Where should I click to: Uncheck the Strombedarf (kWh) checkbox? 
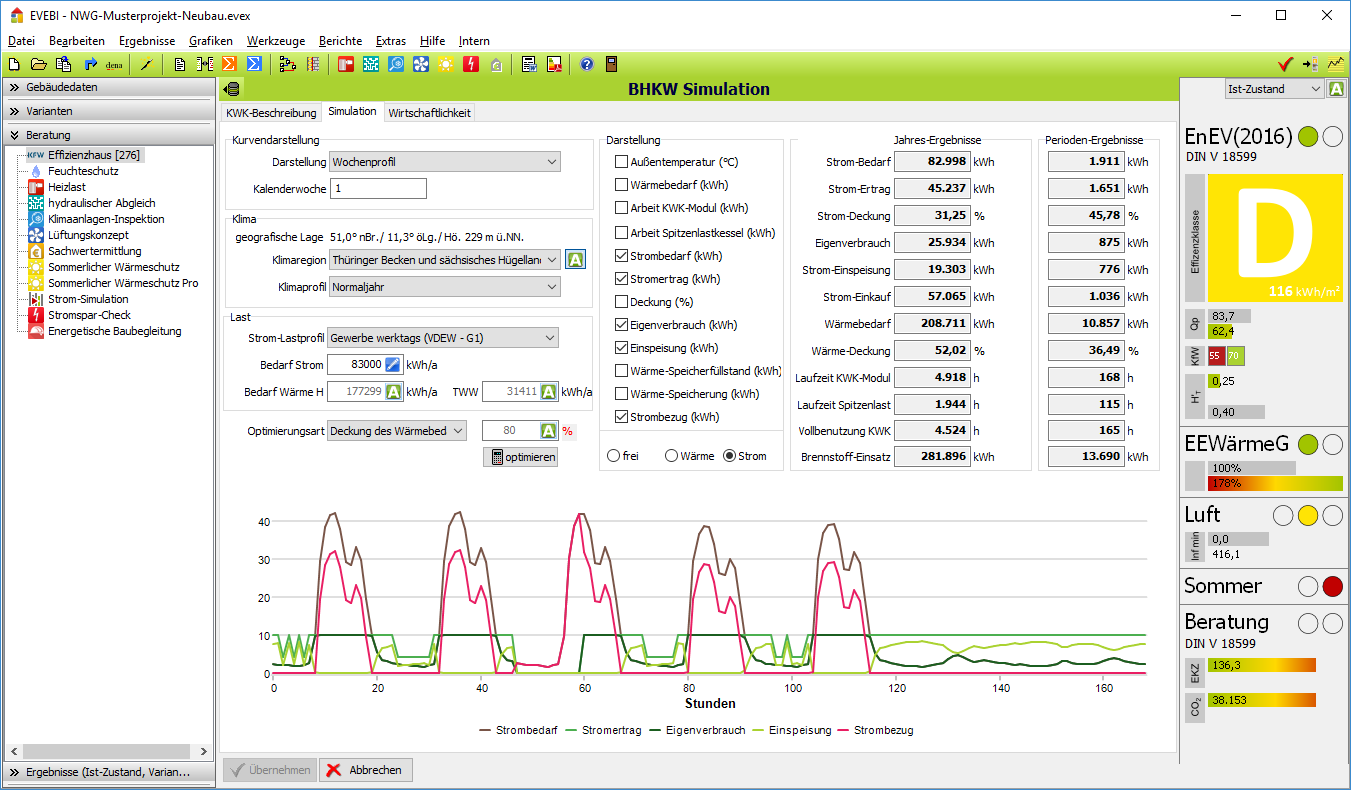[621, 256]
